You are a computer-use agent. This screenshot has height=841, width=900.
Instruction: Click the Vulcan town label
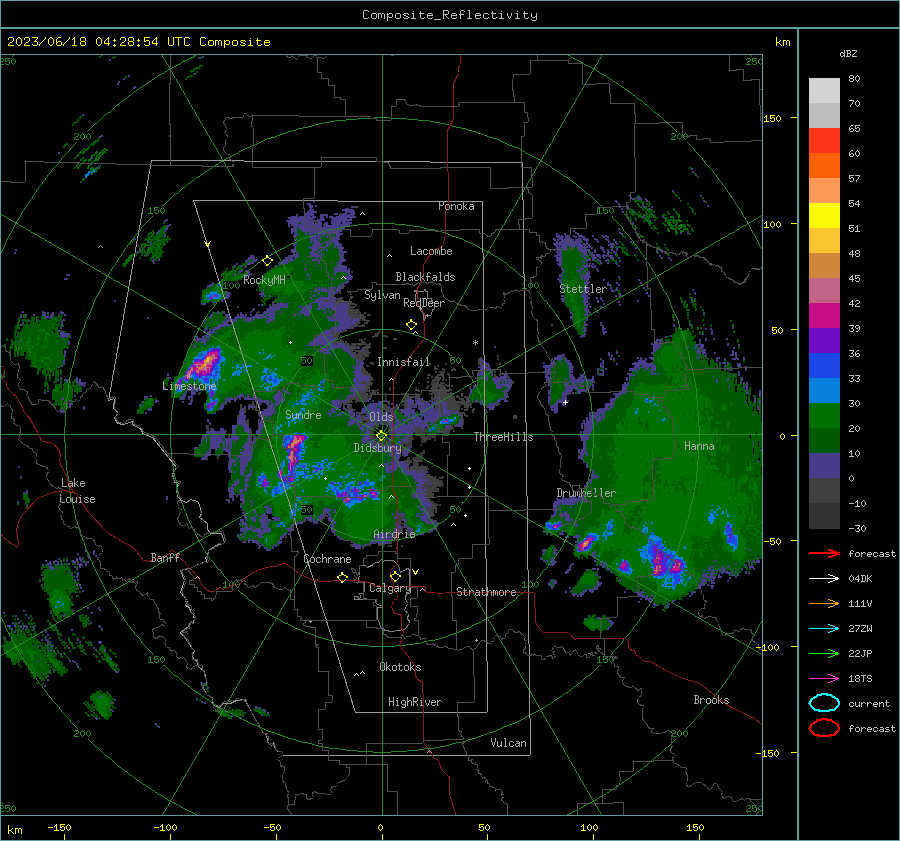pyautogui.click(x=509, y=743)
